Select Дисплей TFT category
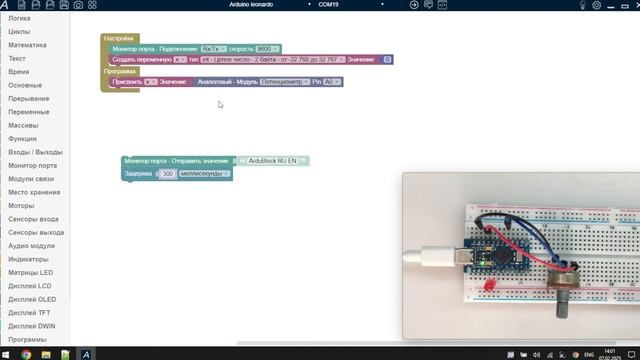640x360 pixels. point(29,313)
